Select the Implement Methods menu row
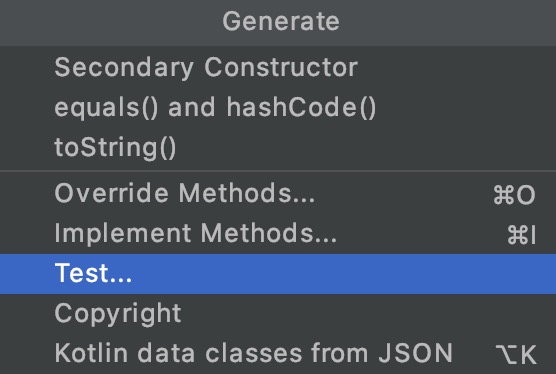This screenshot has width=556, height=374. click(x=278, y=234)
